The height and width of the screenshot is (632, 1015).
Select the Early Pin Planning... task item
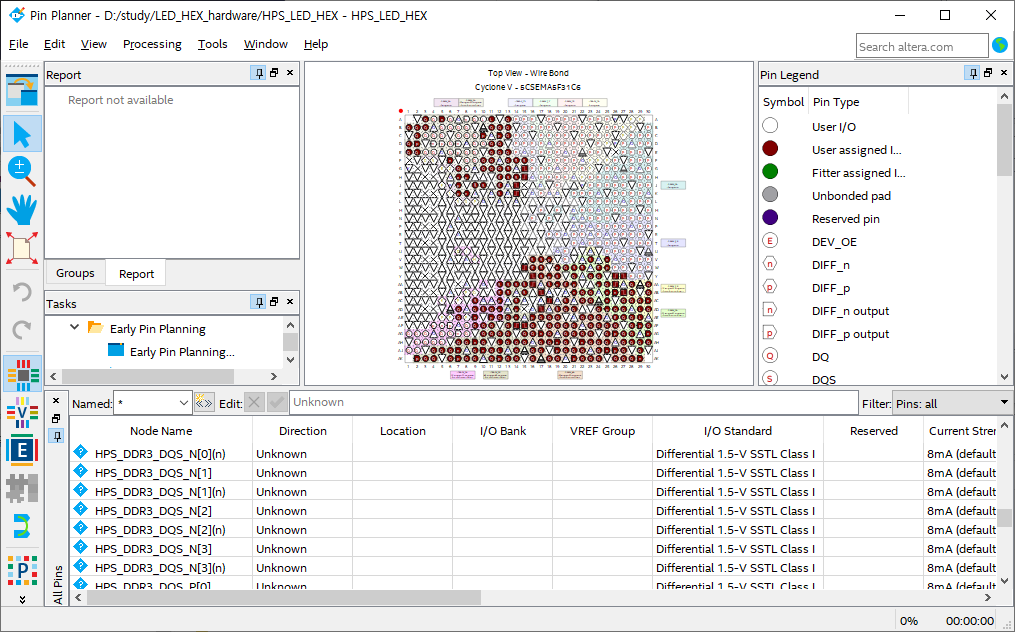[x=182, y=352]
